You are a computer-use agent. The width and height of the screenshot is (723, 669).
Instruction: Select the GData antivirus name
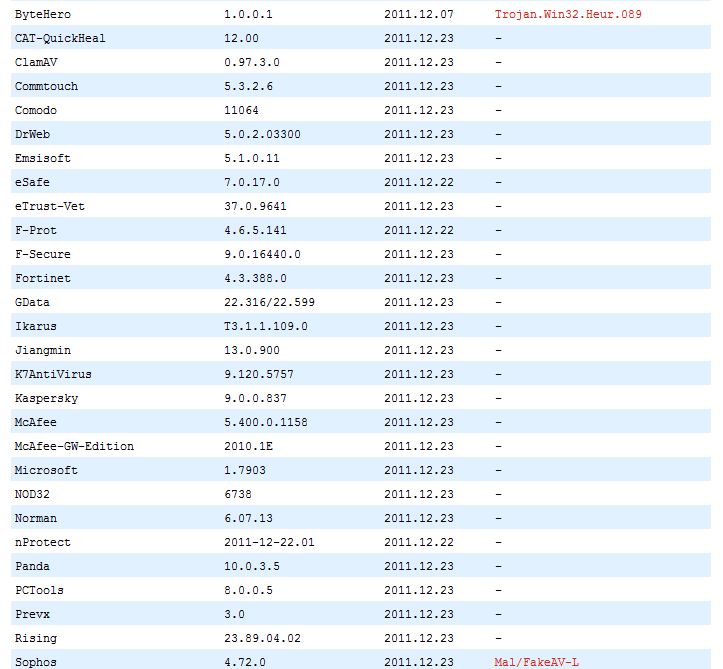[32, 302]
